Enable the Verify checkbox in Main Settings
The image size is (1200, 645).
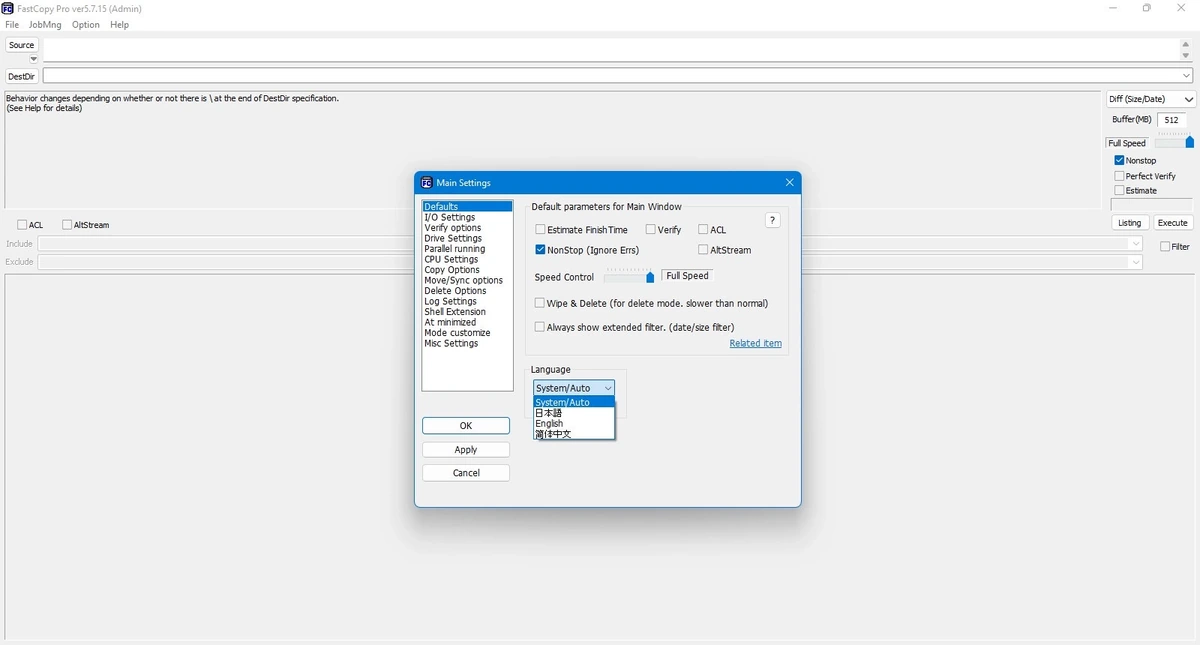(x=651, y=230)
